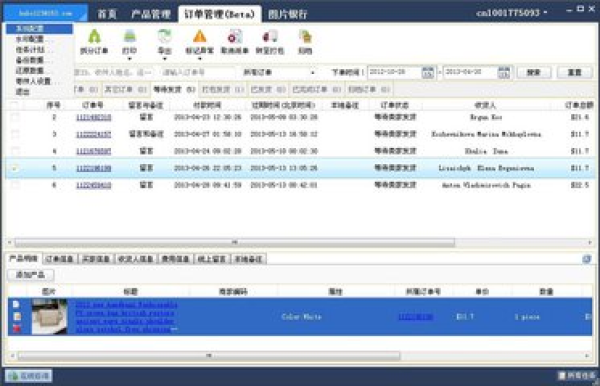Click the move-to-packing toolbar icon
The height and width of the screenshot is (386, 600).
pyautogui.click(x=270, y=37)
